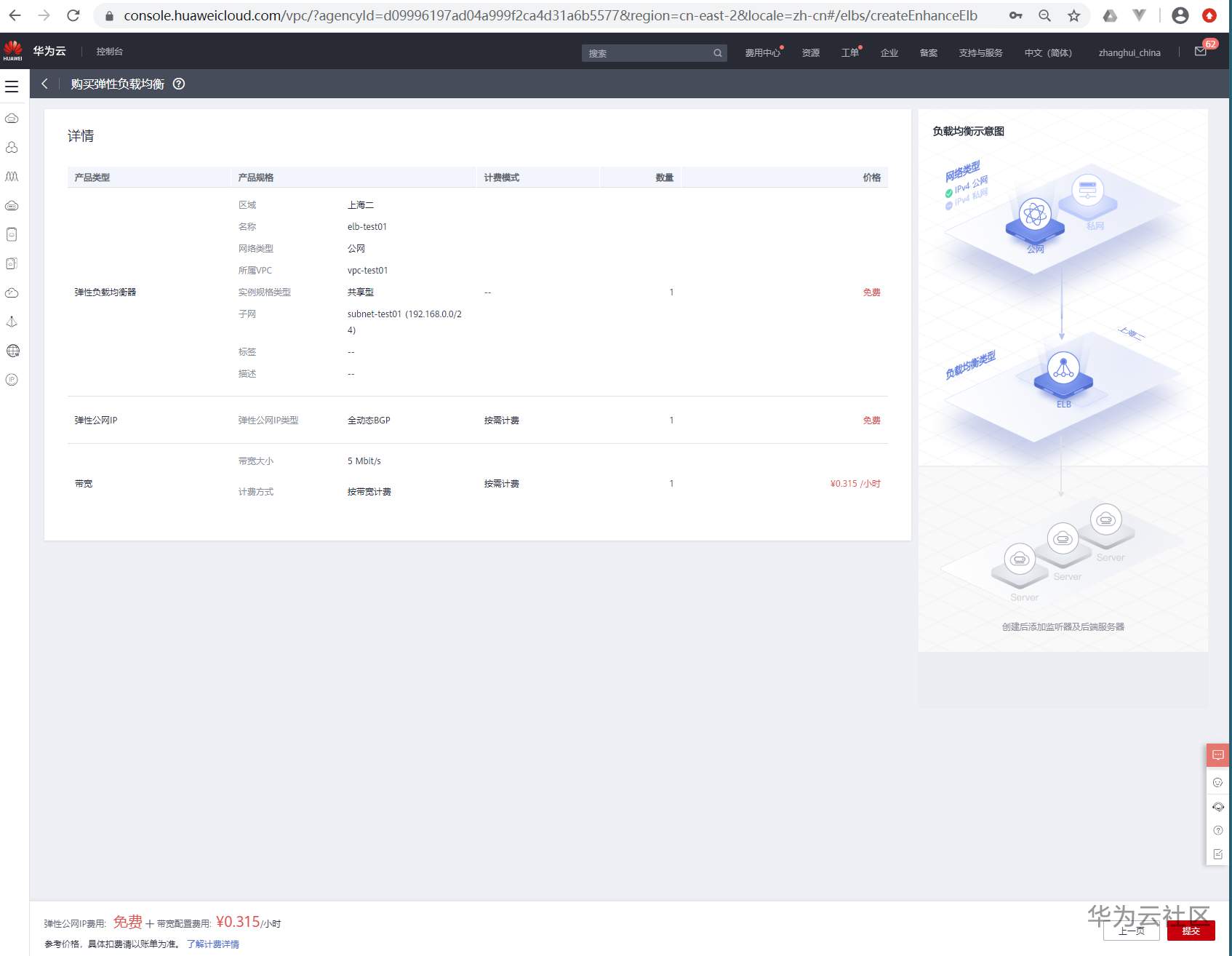Expand the zhanghui_china account menu
Viewport: 1232px width, 956px height.
[x=1129, y=52]
